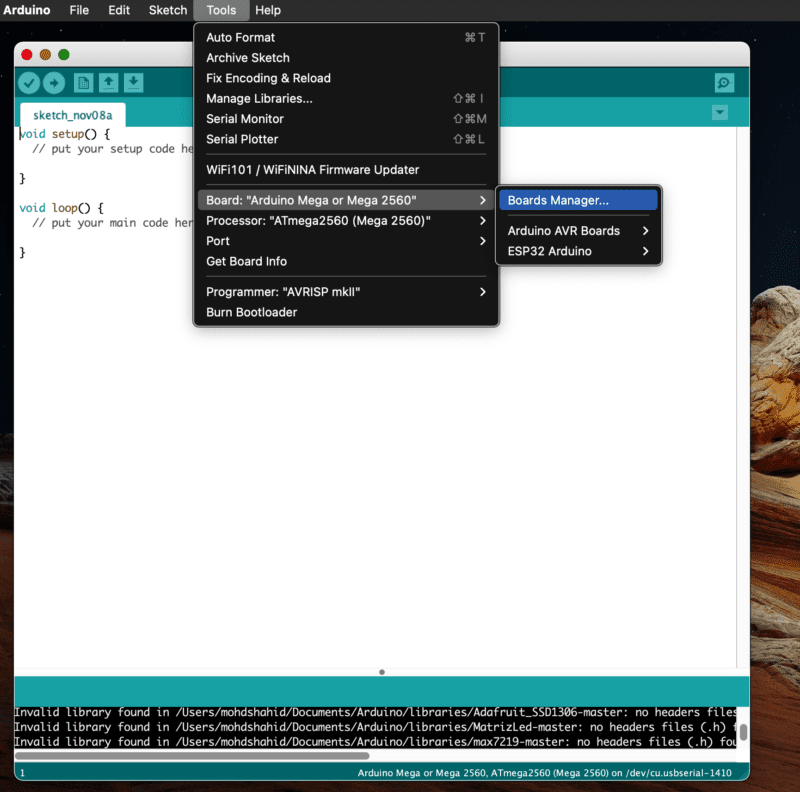Click the max7219-master error line in console
Image resolution: width=800 pixels, height=792 pixels.
click(375, 741)
